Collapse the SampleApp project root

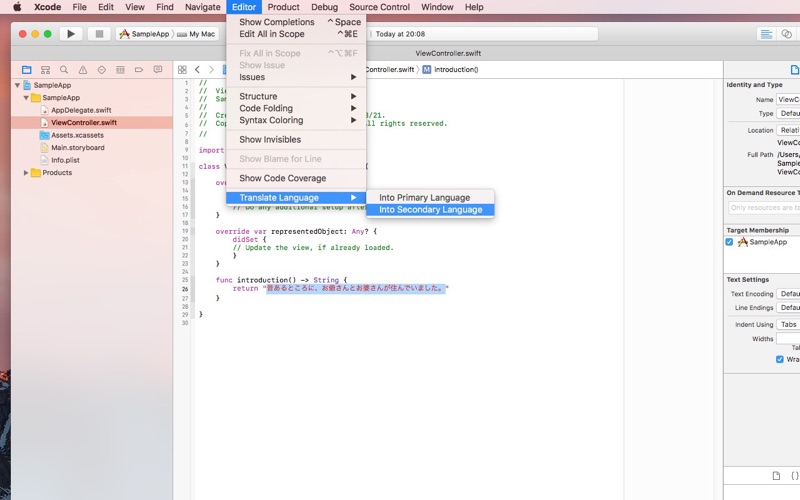[x=17, y=85]
